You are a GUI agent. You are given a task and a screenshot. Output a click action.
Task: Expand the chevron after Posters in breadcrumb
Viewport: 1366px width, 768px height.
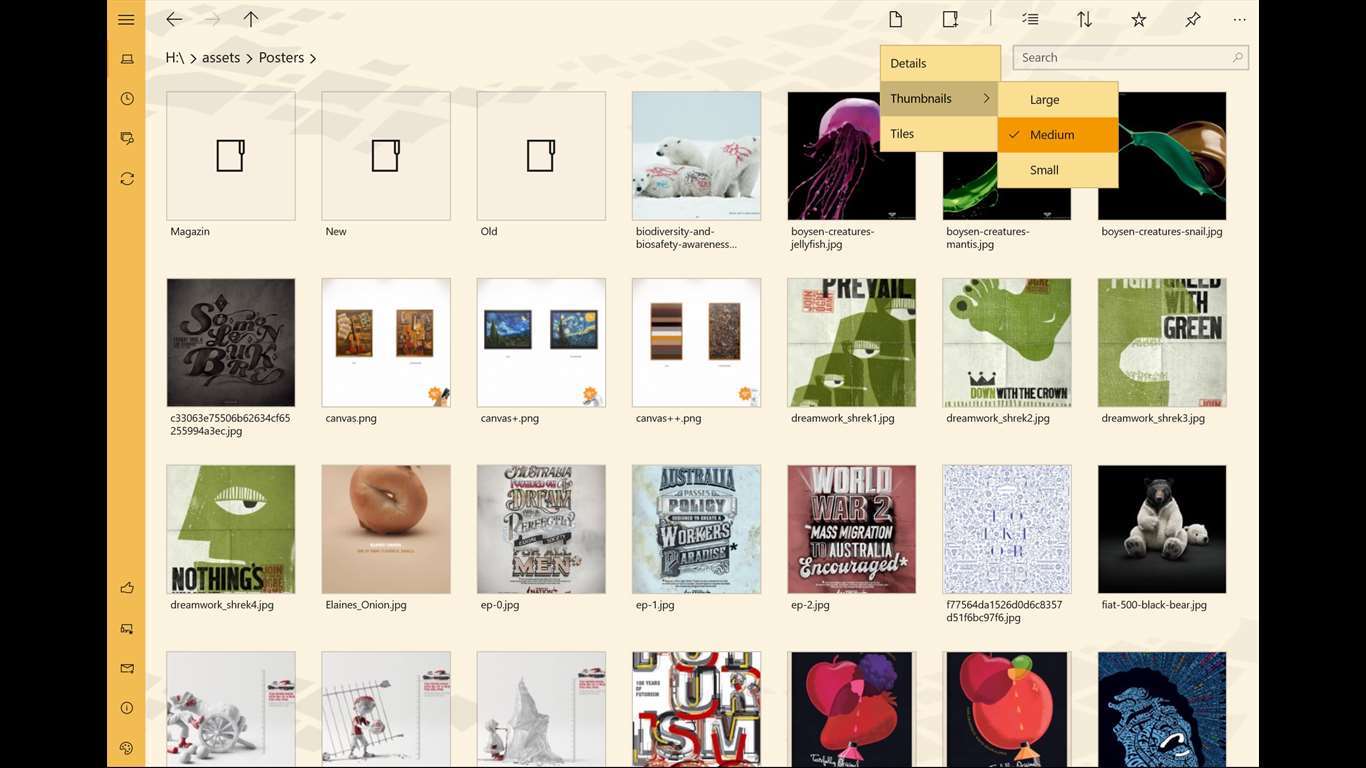(x=313, y=58)
